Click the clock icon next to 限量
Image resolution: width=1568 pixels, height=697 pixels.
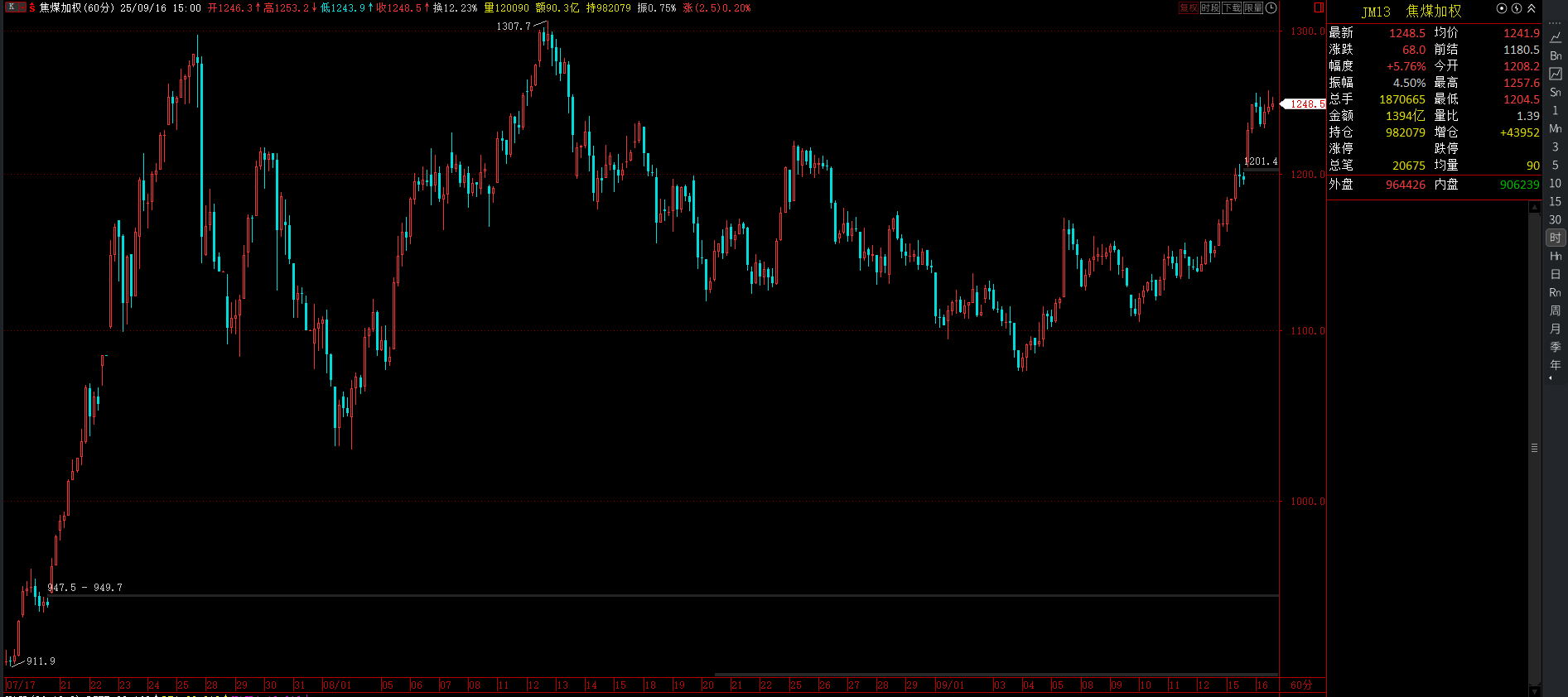1271,7
